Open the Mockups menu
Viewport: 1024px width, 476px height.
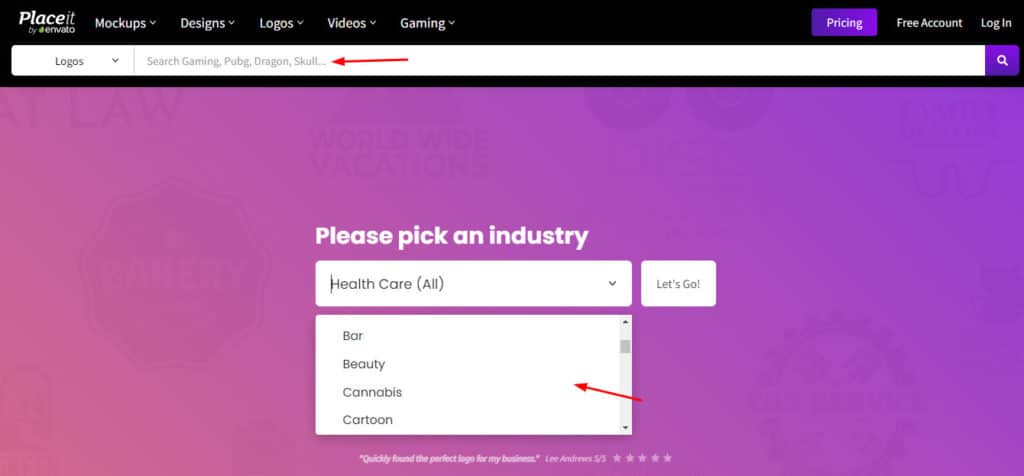(125, 23)
